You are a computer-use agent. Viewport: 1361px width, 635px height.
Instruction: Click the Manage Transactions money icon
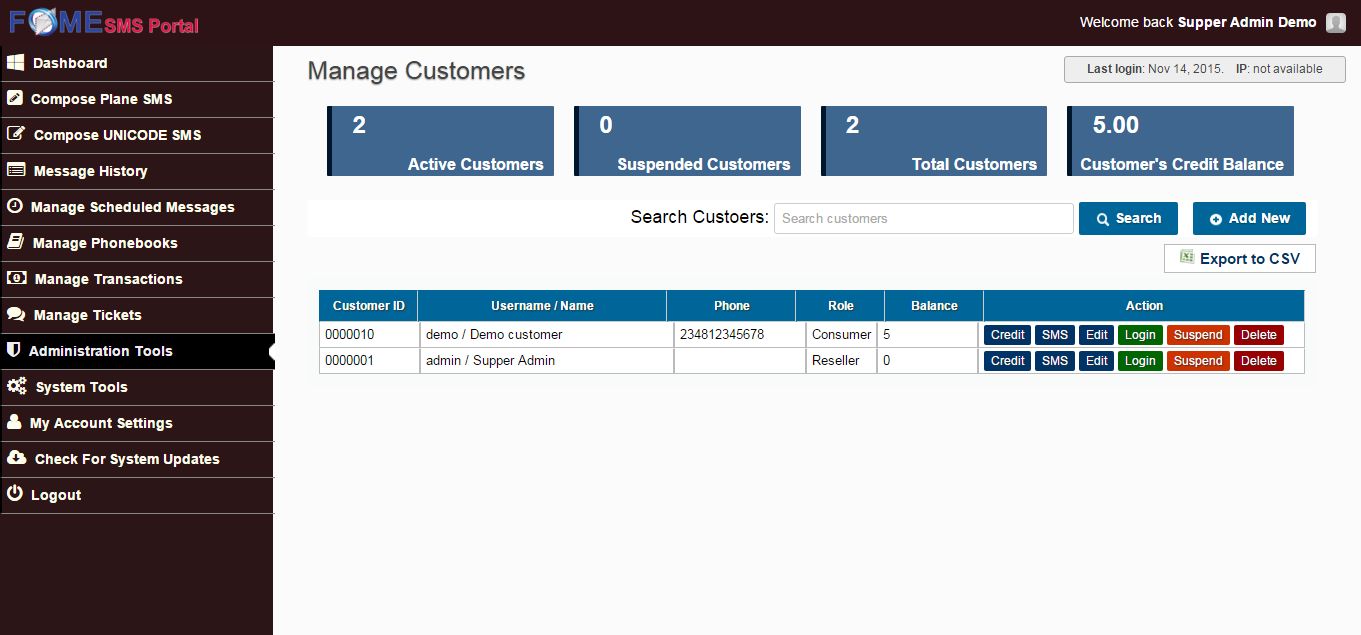pyautogui.click(x=16, y=279)
